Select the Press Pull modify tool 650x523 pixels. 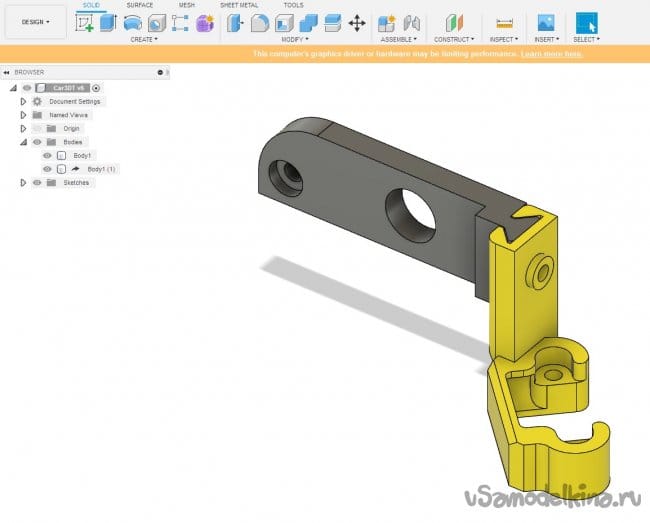[236, 22]
